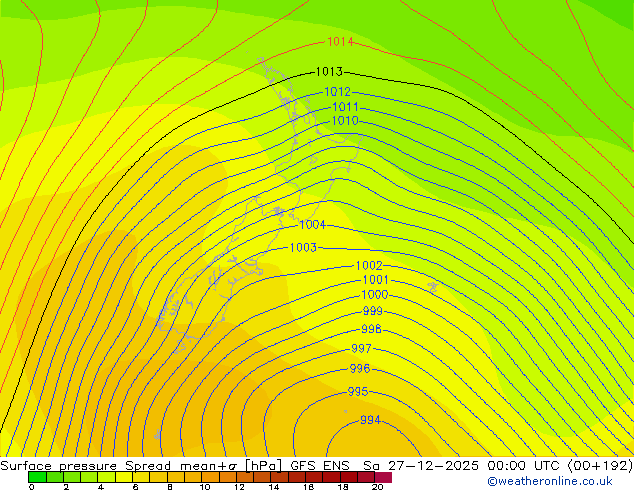This screenshot has width=634, height=490.
Task: Select the 1001 contour label
Action: coord(376,280)
